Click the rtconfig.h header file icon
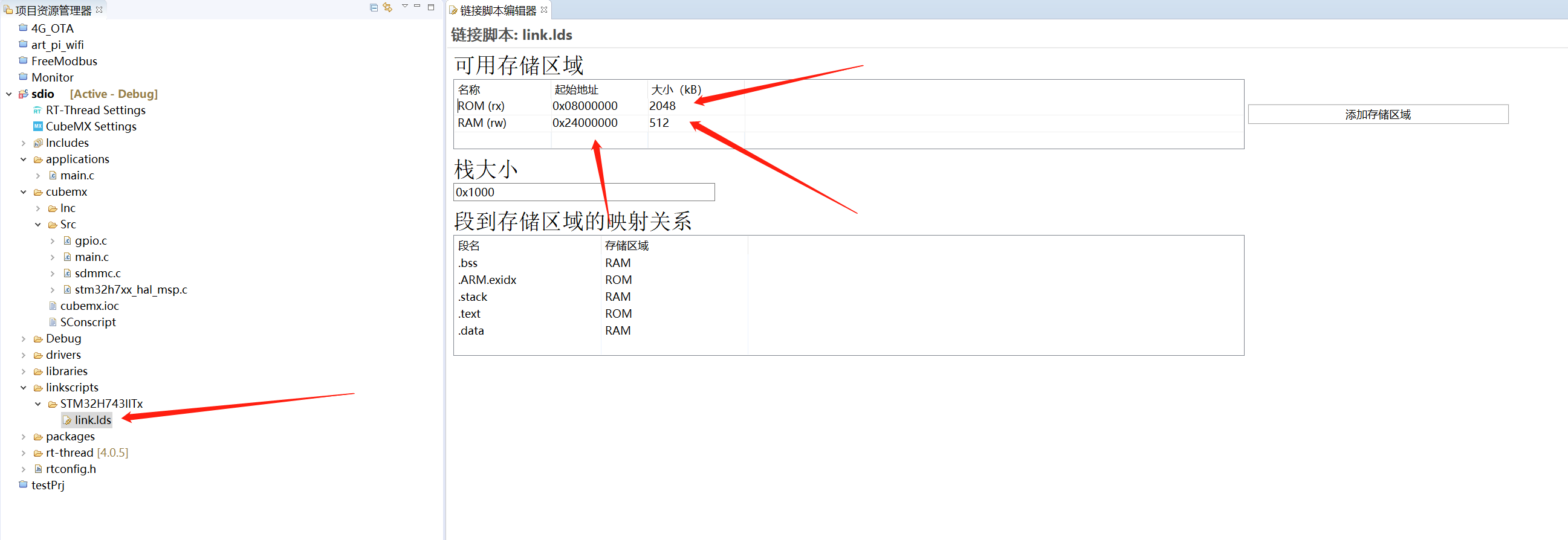The image size is (1568, 540). pyautogui.click(x=37, y=469)
